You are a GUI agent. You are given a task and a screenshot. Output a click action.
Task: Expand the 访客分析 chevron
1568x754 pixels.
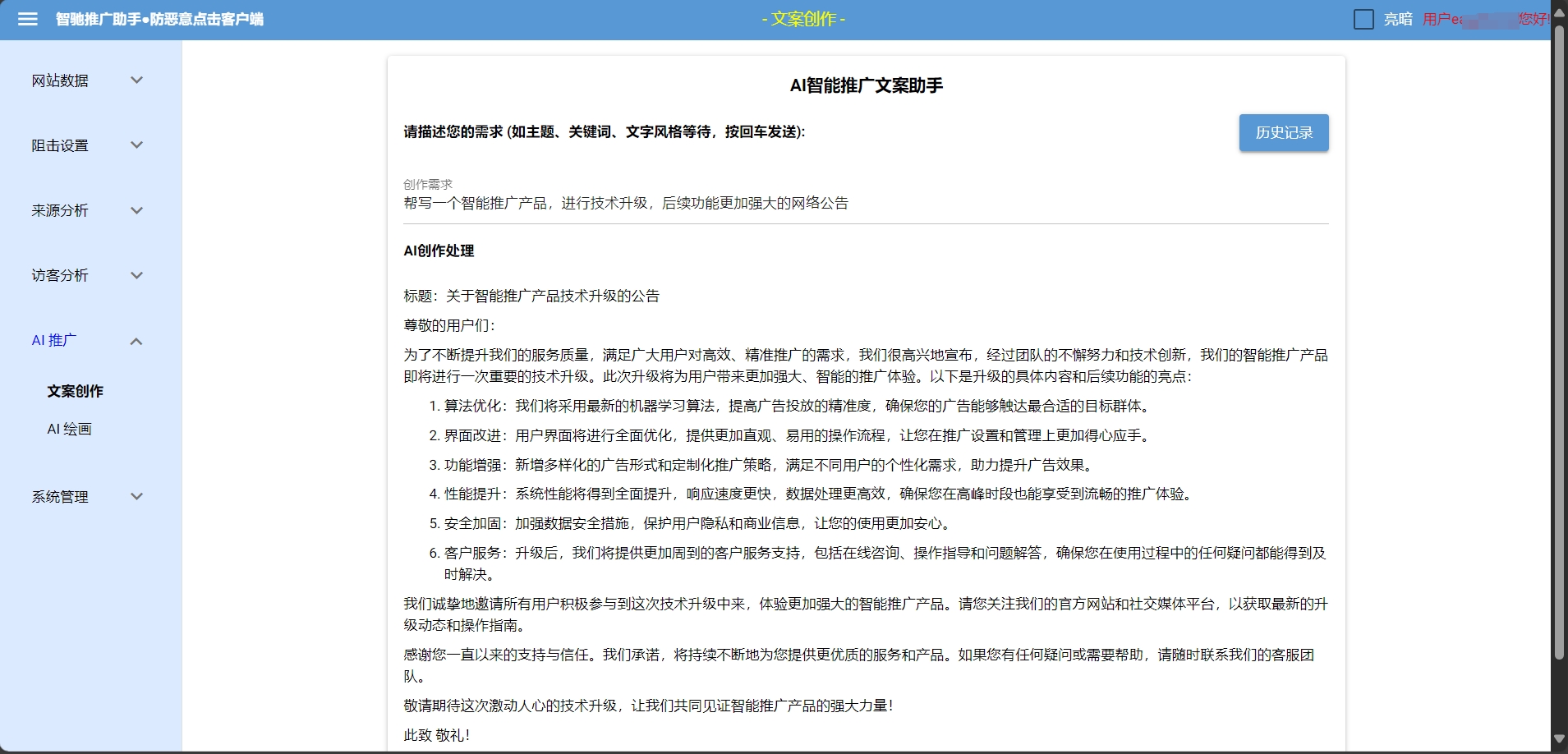point(137,275)
